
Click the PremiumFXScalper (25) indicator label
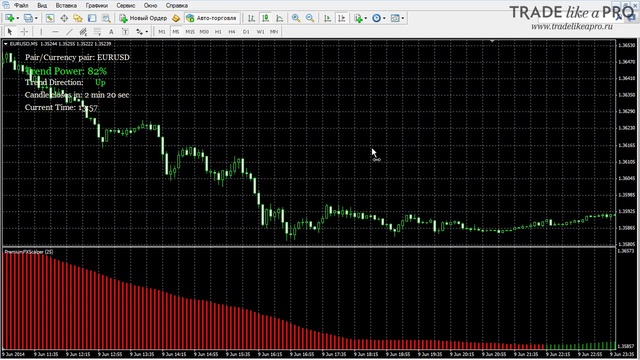(29, 252)
